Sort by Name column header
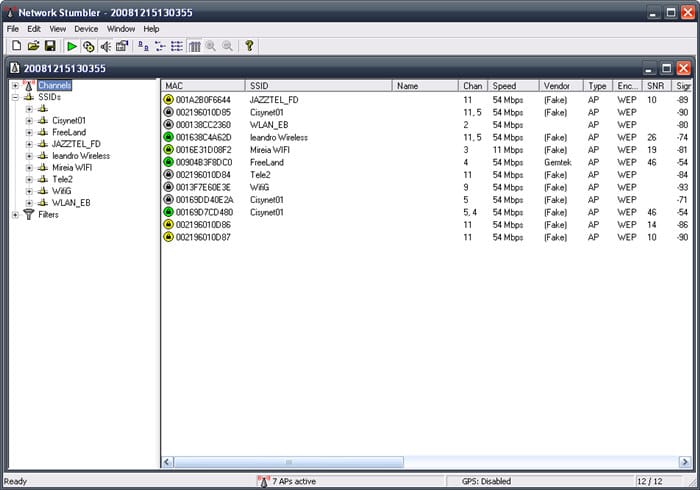 coord(425,86)
